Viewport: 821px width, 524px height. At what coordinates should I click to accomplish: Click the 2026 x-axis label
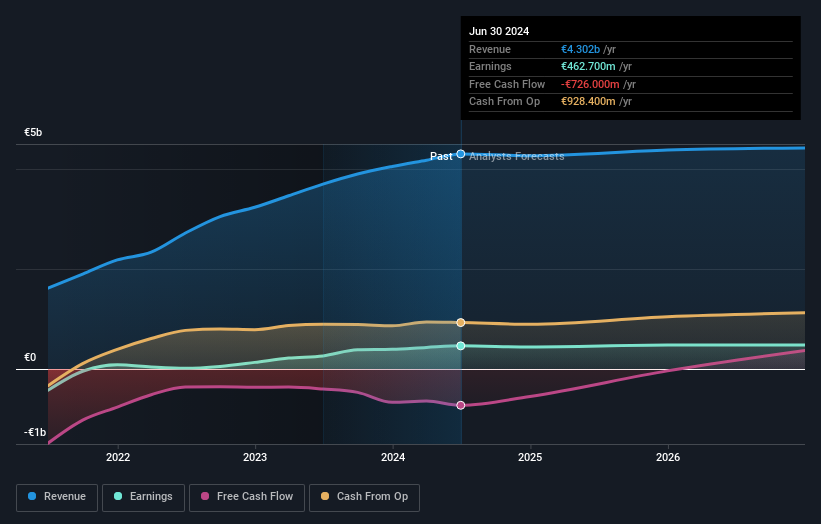(x=668, y=457)
